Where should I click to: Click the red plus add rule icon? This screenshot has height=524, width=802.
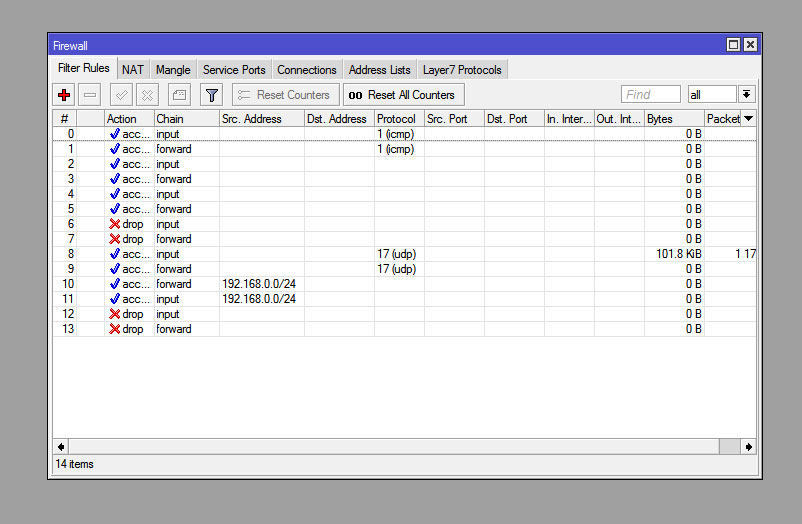pyautogui.click(x=64, y=95)
